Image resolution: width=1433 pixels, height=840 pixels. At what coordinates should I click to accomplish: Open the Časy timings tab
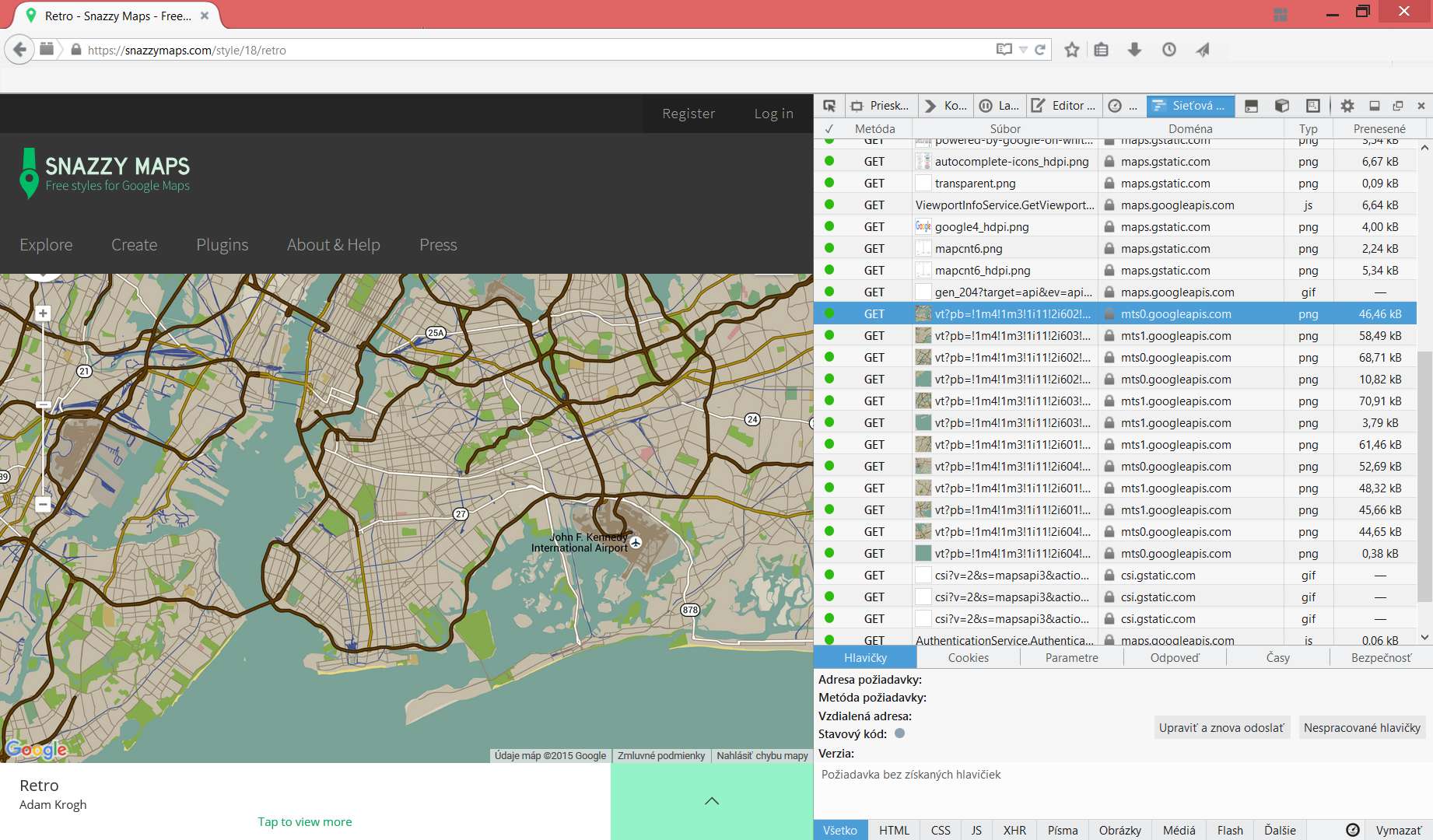click(x=1278, y=657)
